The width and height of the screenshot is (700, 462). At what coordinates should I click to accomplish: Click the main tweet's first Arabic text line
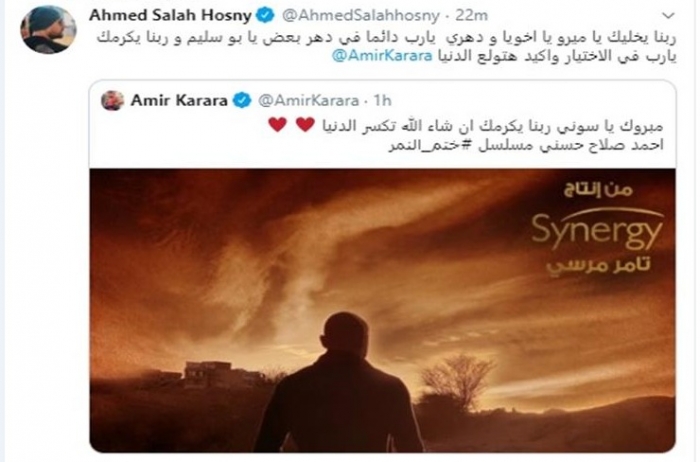[x=387, y=38]
